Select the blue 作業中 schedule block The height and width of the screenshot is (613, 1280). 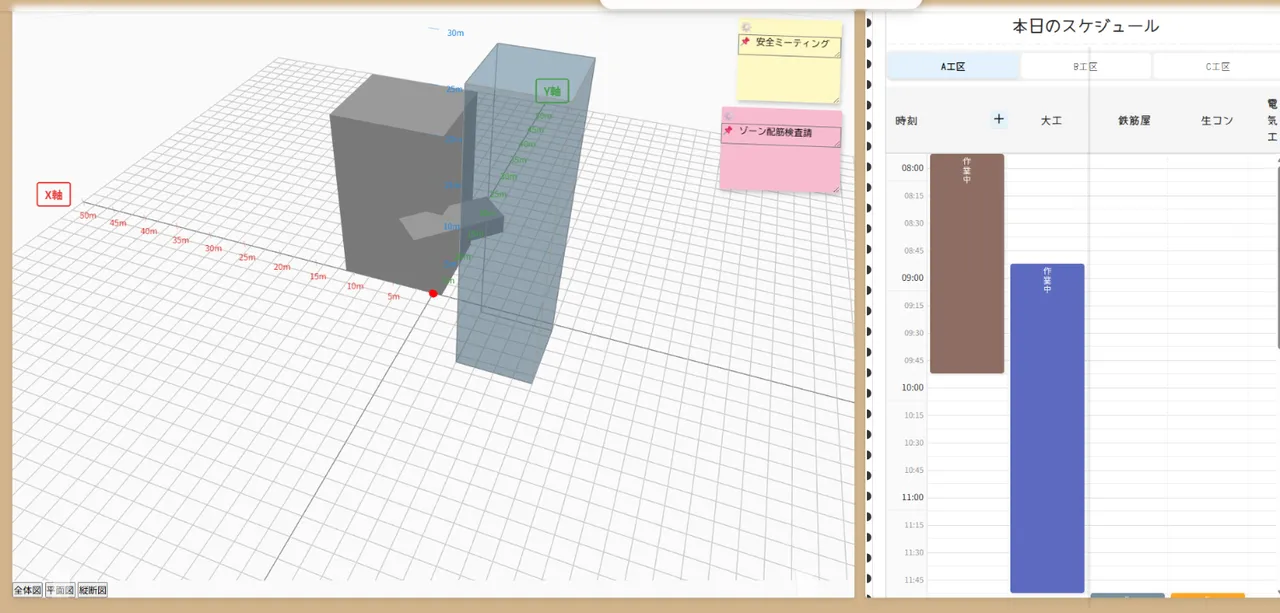[x=1047, y=428]
